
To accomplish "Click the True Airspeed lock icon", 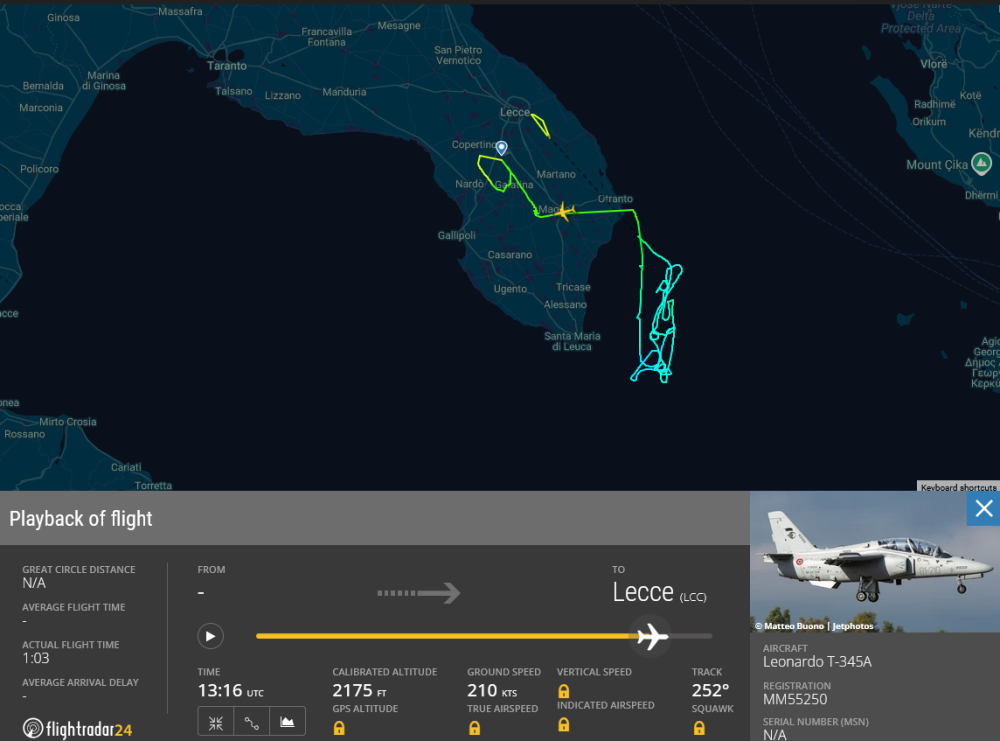I will [474, 728].
